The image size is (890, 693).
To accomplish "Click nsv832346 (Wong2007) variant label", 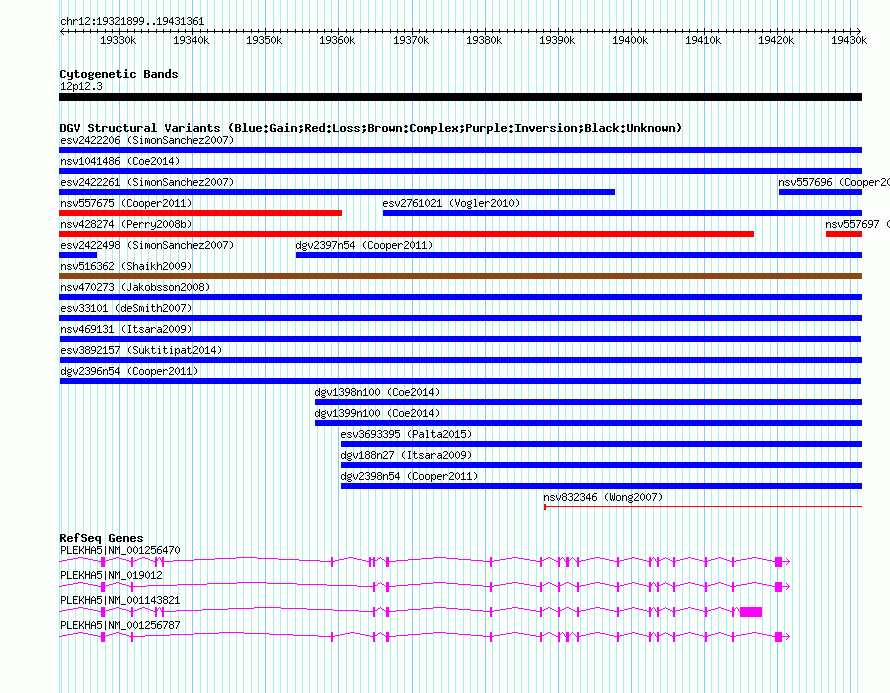I will (x=603, y=497).
